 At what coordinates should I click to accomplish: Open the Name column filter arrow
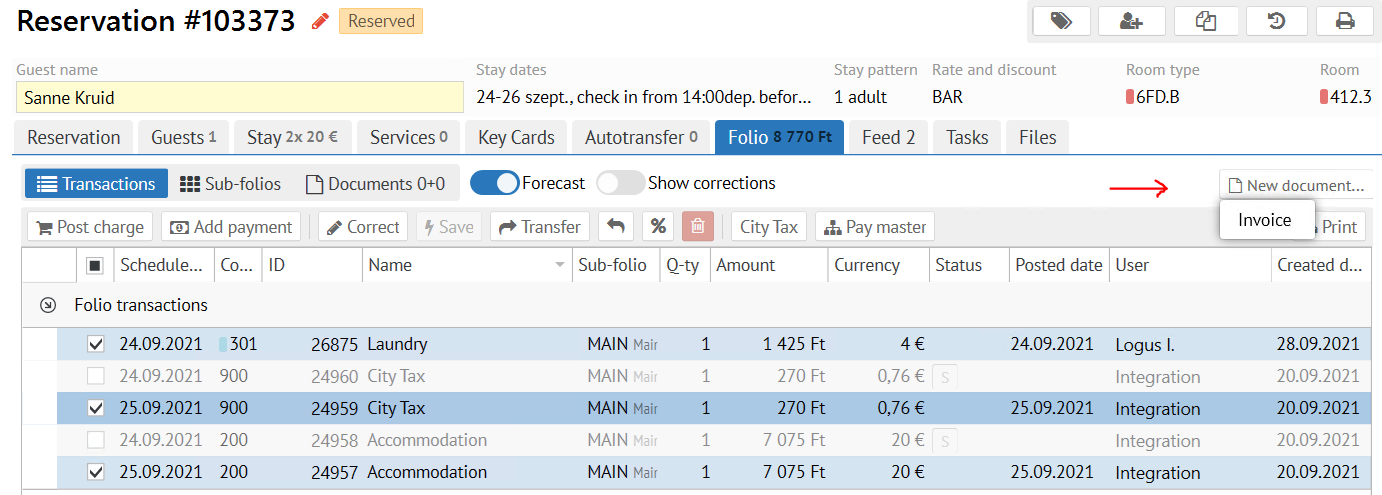click(x=559, y=266)
